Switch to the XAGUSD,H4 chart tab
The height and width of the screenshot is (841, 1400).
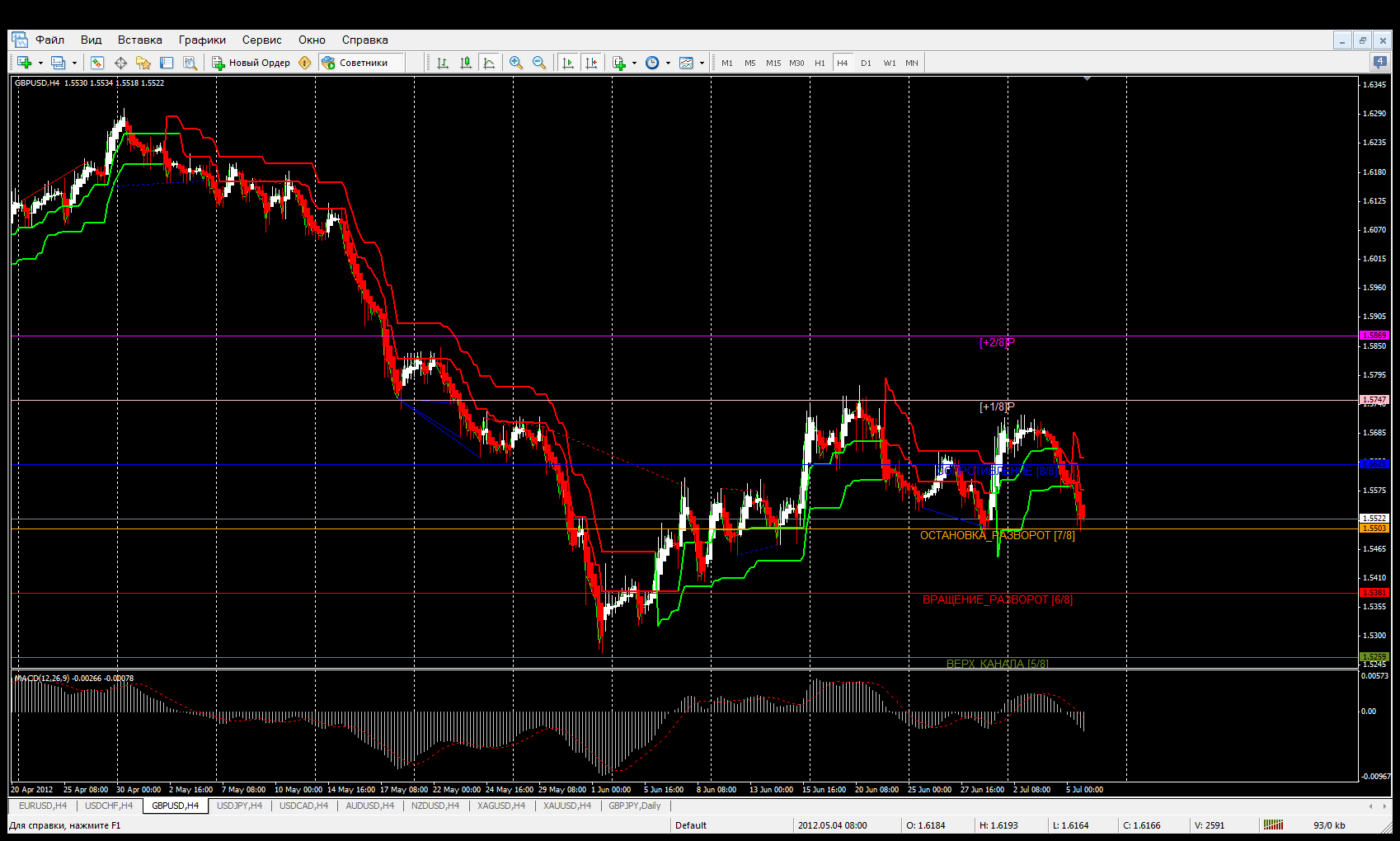tap(501, 806)
